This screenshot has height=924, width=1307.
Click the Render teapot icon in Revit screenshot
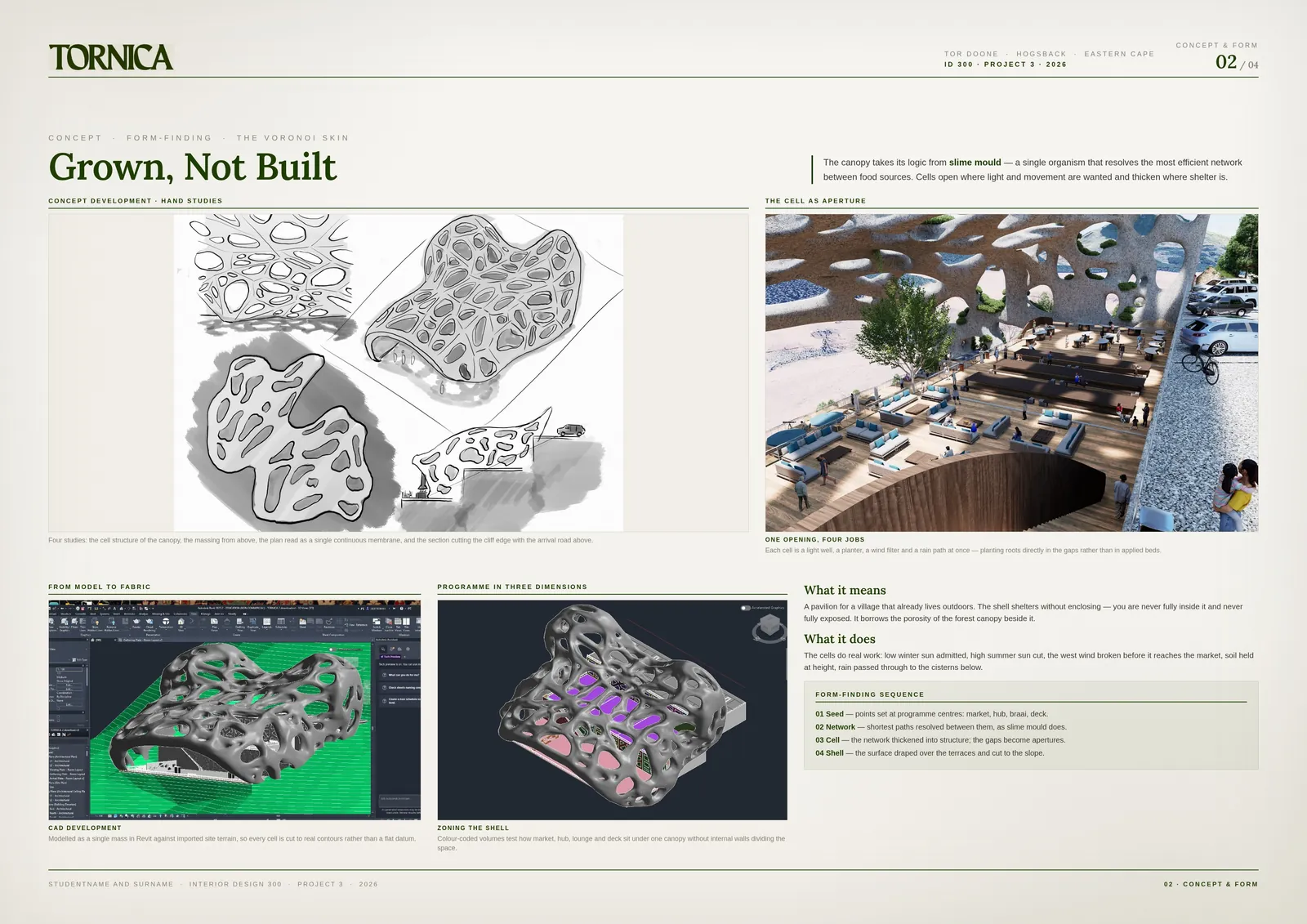(136, 622)
